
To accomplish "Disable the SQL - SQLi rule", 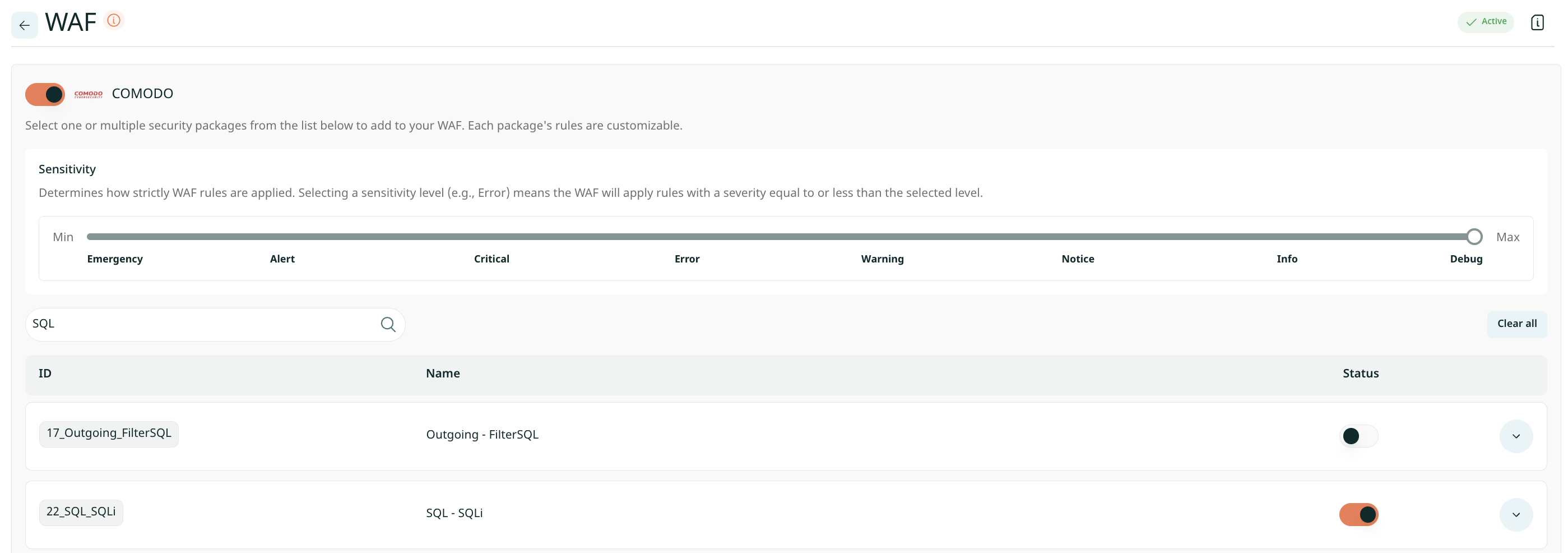I will click(1358, 515).
